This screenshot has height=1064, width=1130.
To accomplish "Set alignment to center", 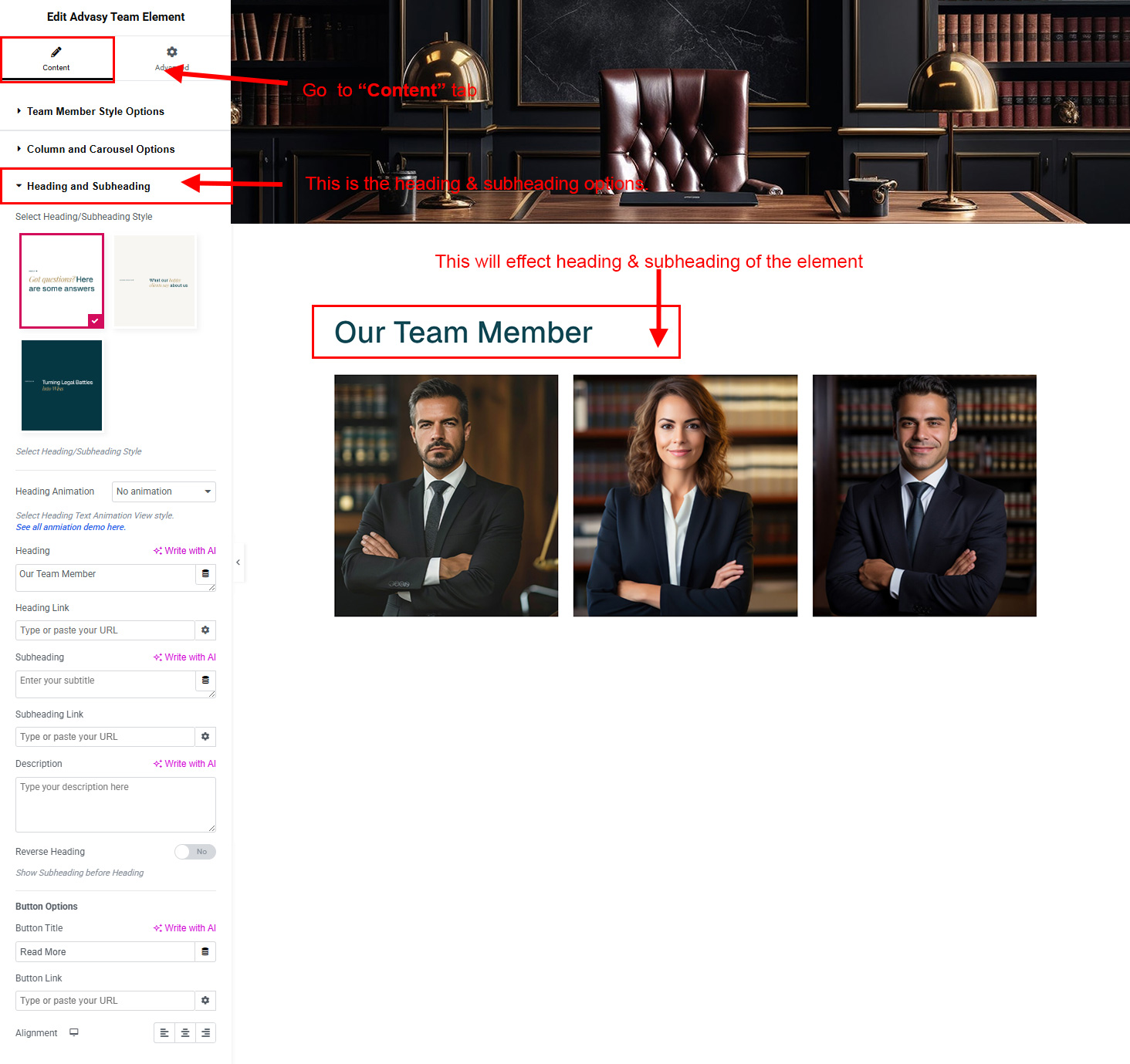I will pos(185,1033).
